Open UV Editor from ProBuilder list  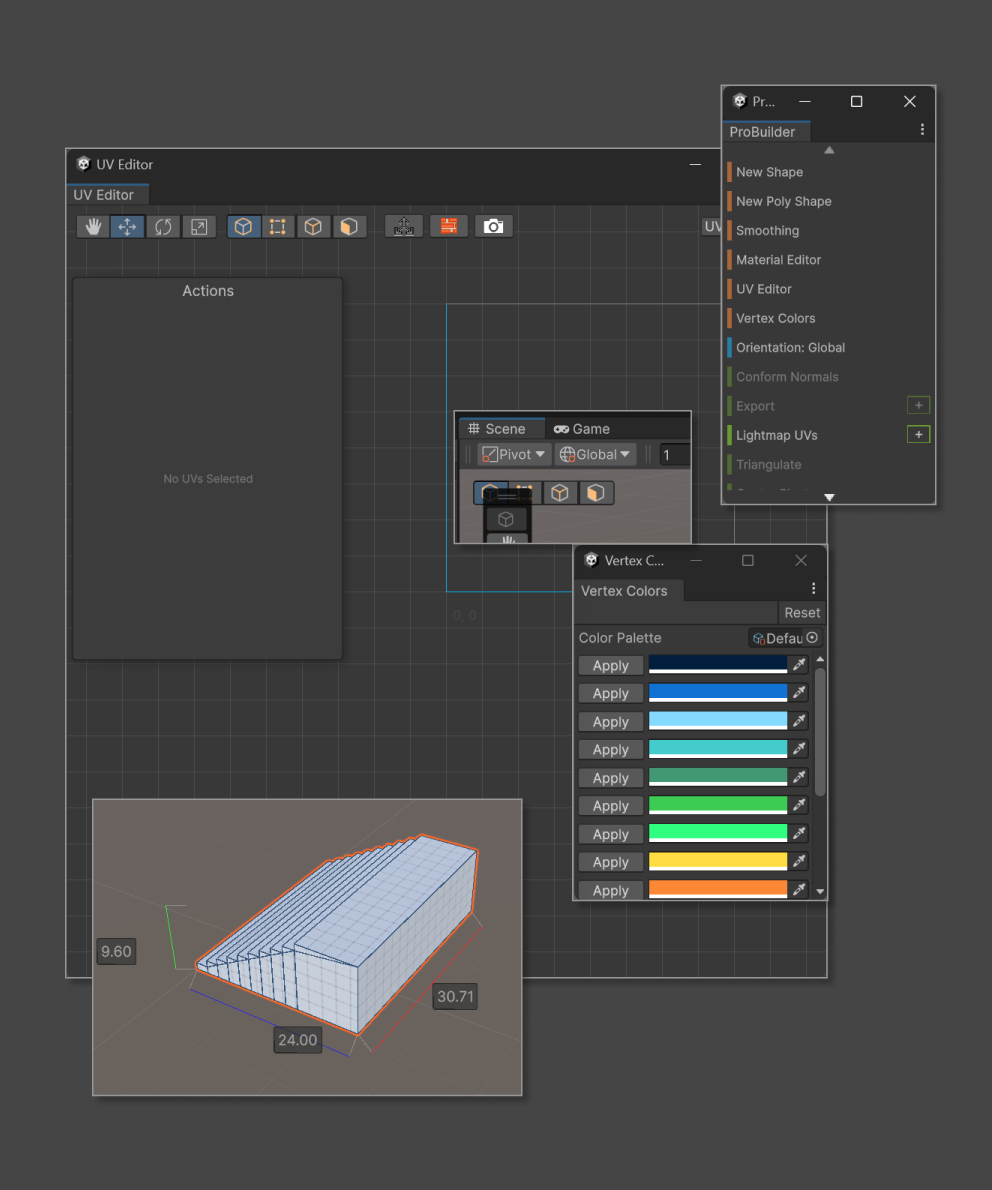coord(764,289)
